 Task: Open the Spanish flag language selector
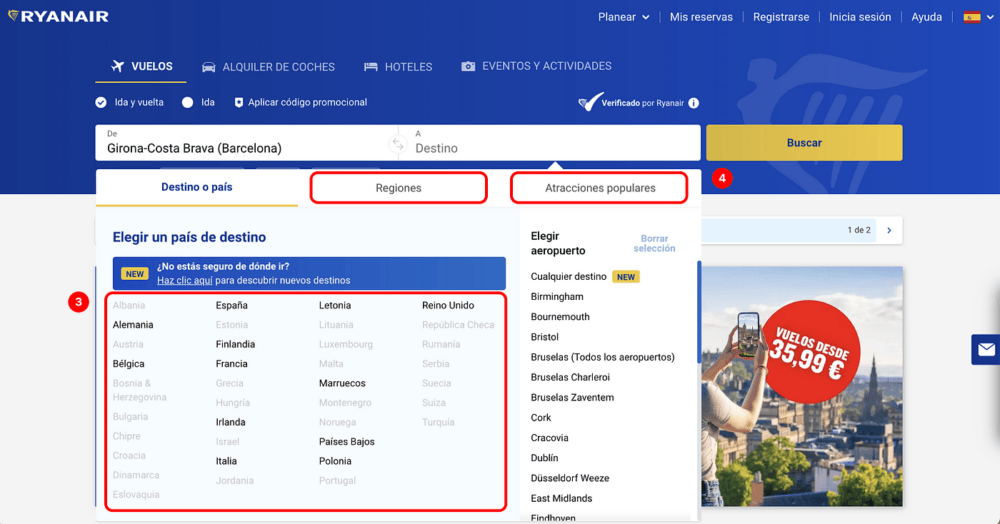(978, 17)
